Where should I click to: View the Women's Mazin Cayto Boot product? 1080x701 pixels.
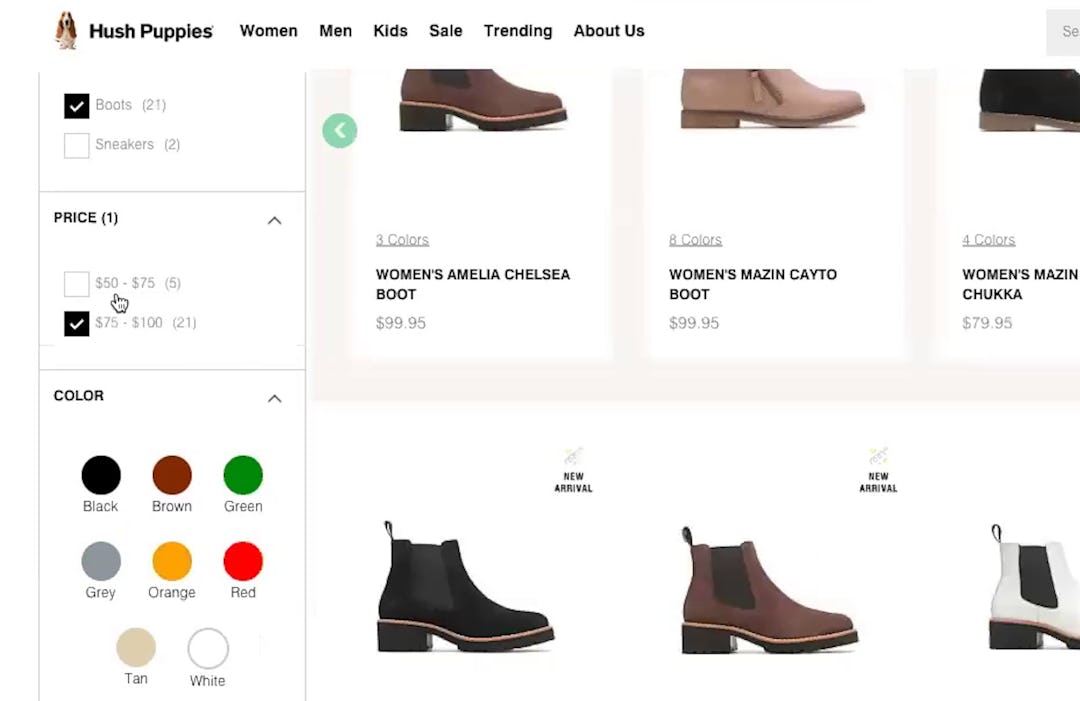[752, 284]
